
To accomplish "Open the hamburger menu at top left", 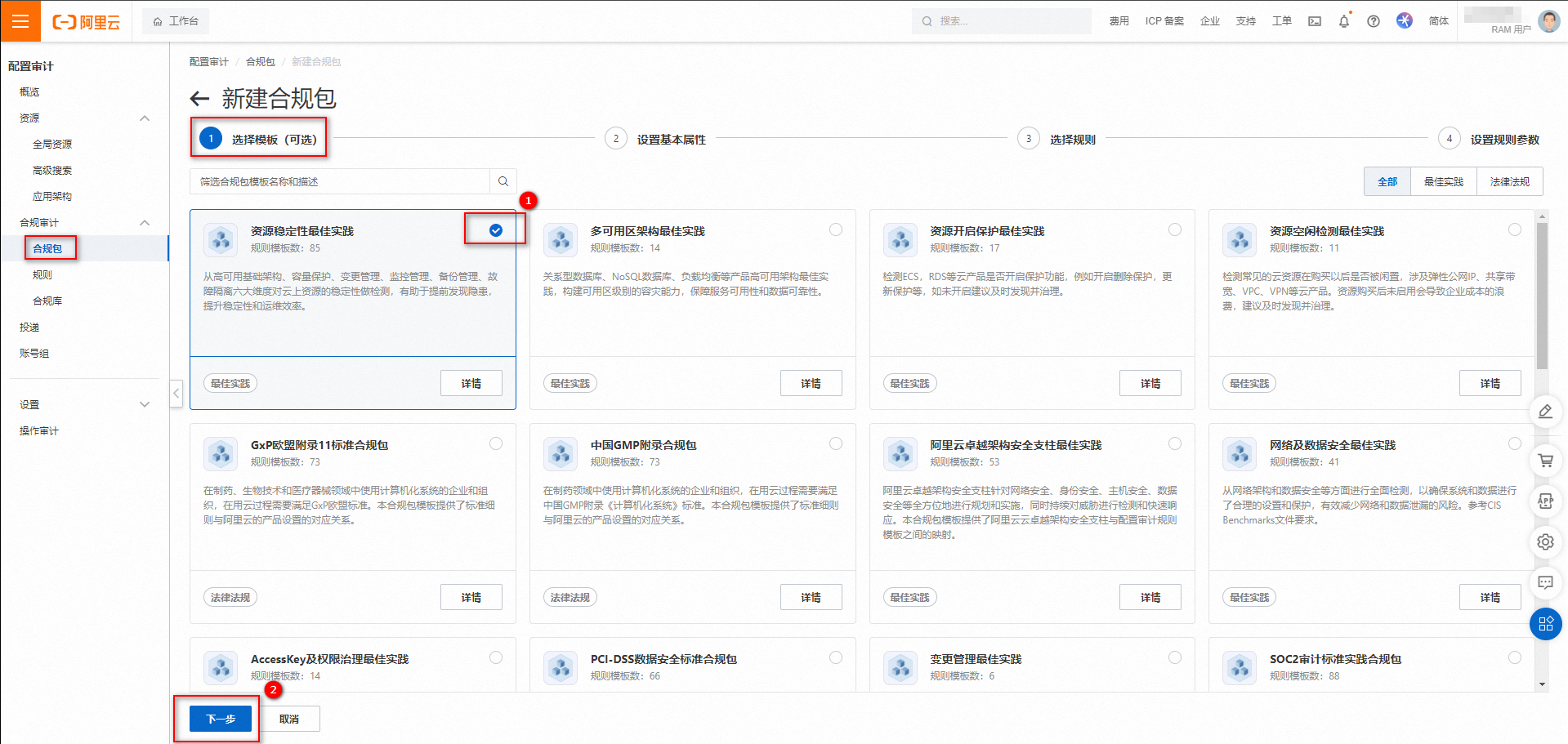I will point(20,21).
